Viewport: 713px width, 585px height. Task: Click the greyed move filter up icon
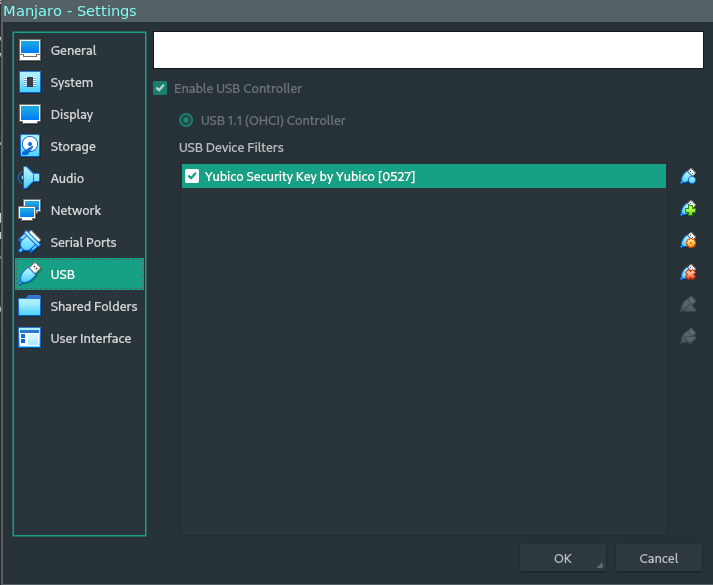tap(688, 304)
